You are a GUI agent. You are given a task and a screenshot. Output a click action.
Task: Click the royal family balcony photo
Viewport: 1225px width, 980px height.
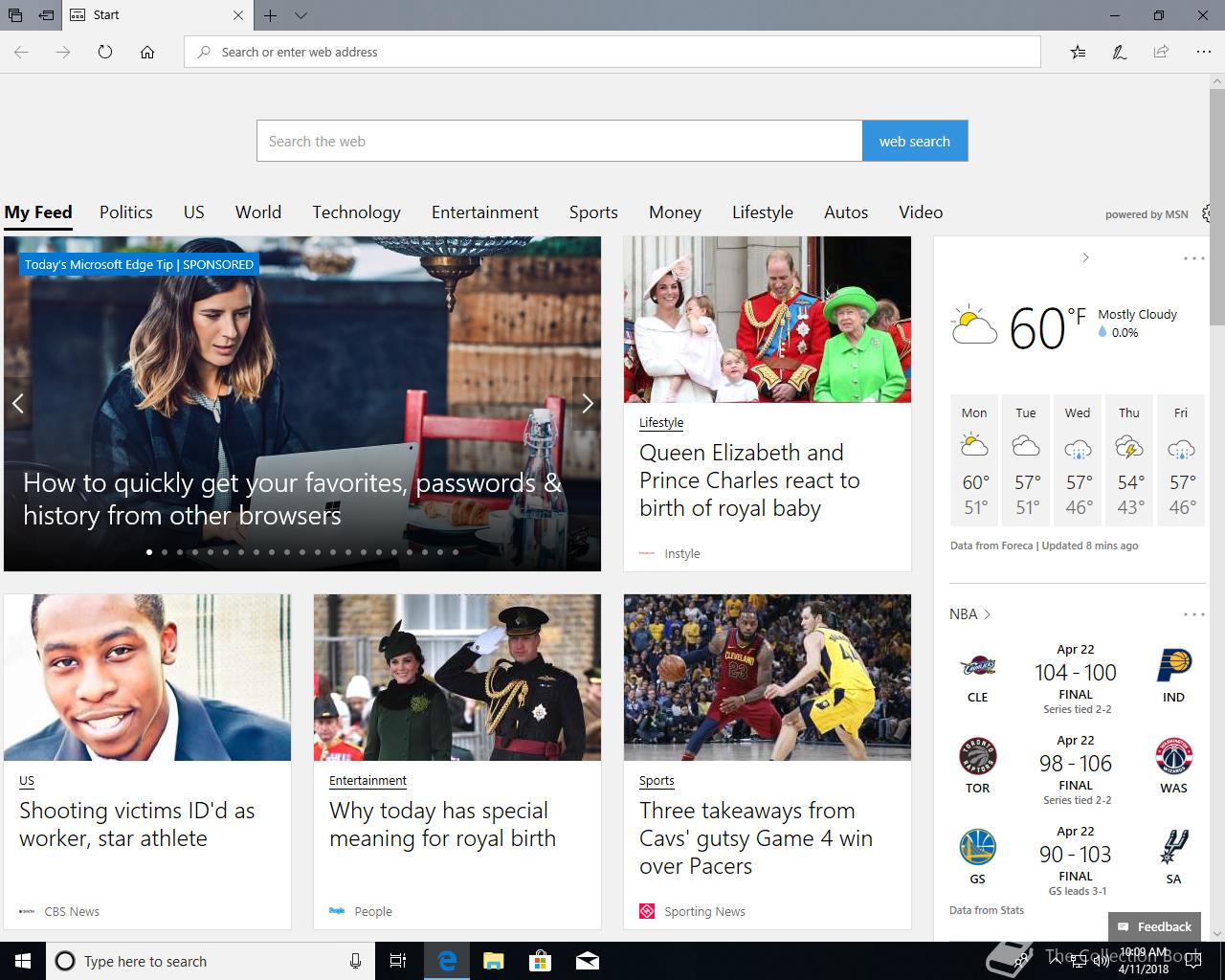pos(768,320)
